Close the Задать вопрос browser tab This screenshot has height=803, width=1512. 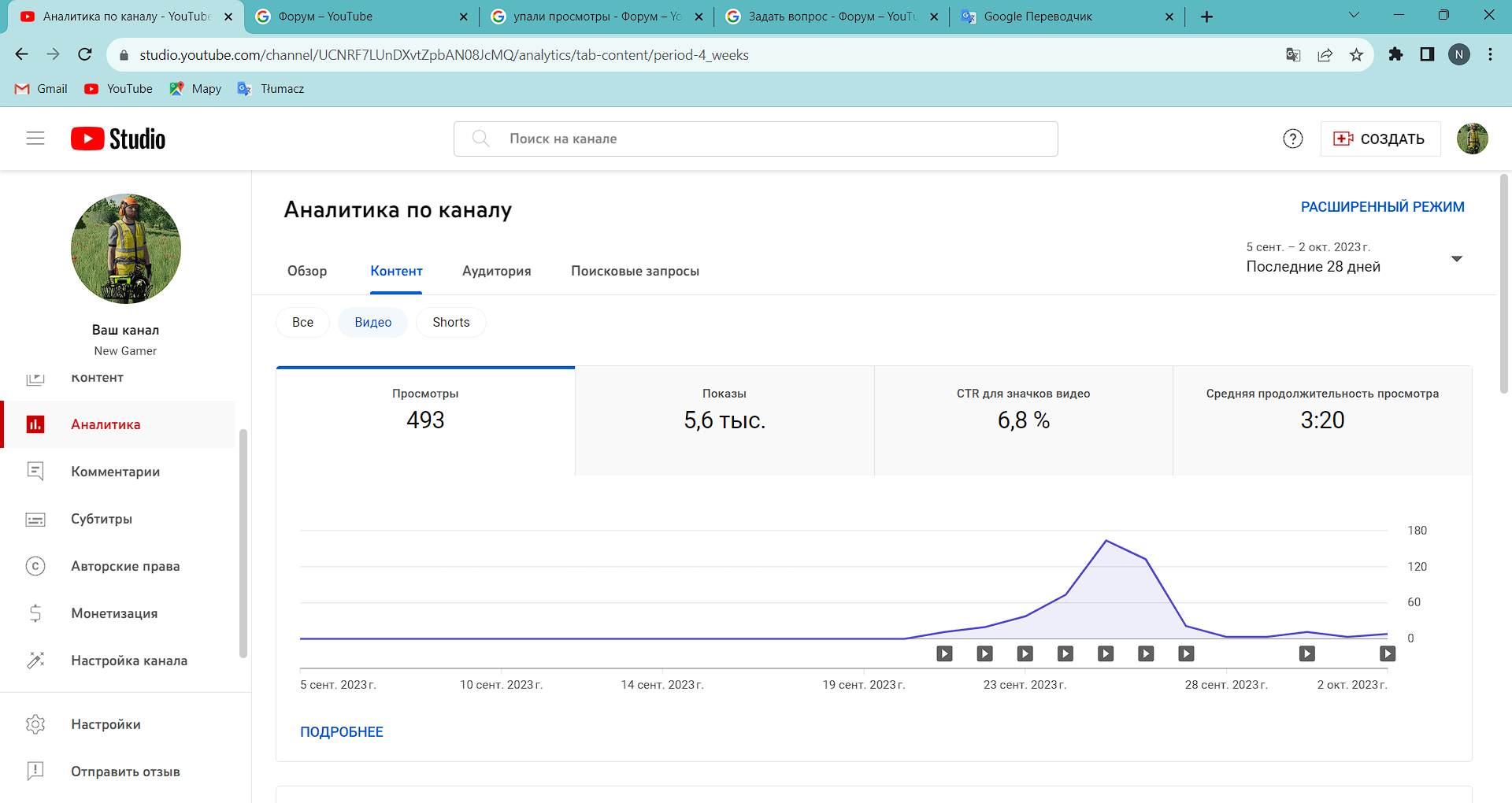coord(934,17)
